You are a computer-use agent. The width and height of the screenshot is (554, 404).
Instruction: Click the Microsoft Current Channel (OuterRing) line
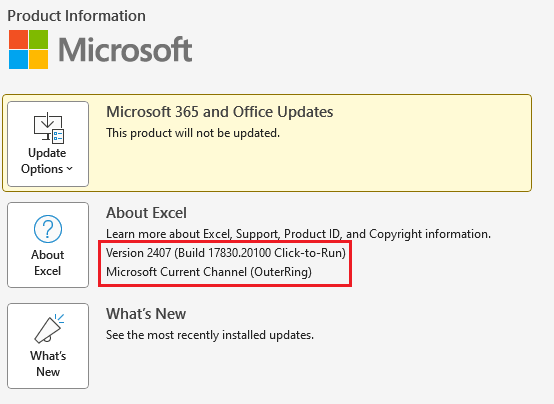coord(209,272)
